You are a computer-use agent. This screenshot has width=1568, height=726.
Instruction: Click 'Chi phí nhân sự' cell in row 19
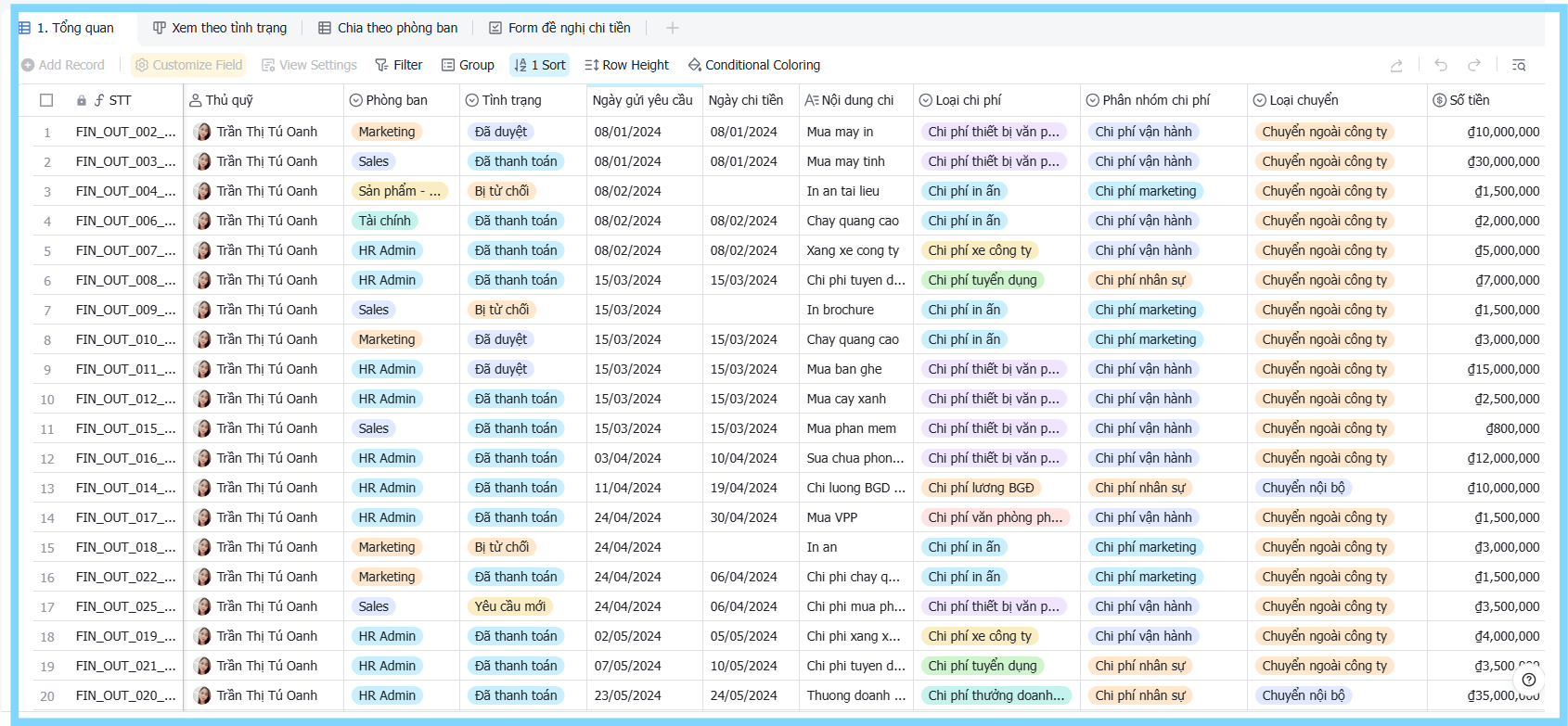(1140, 666)
